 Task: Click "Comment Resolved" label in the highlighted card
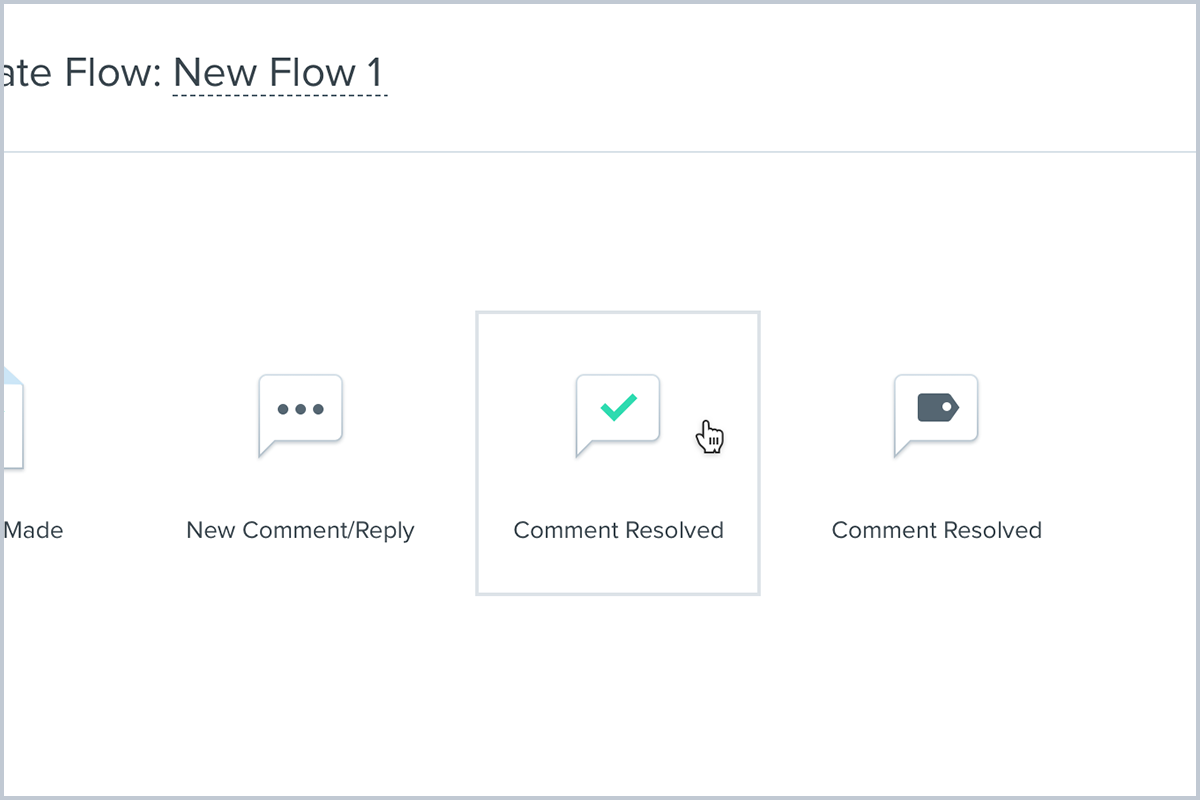[x=618, y=530]
